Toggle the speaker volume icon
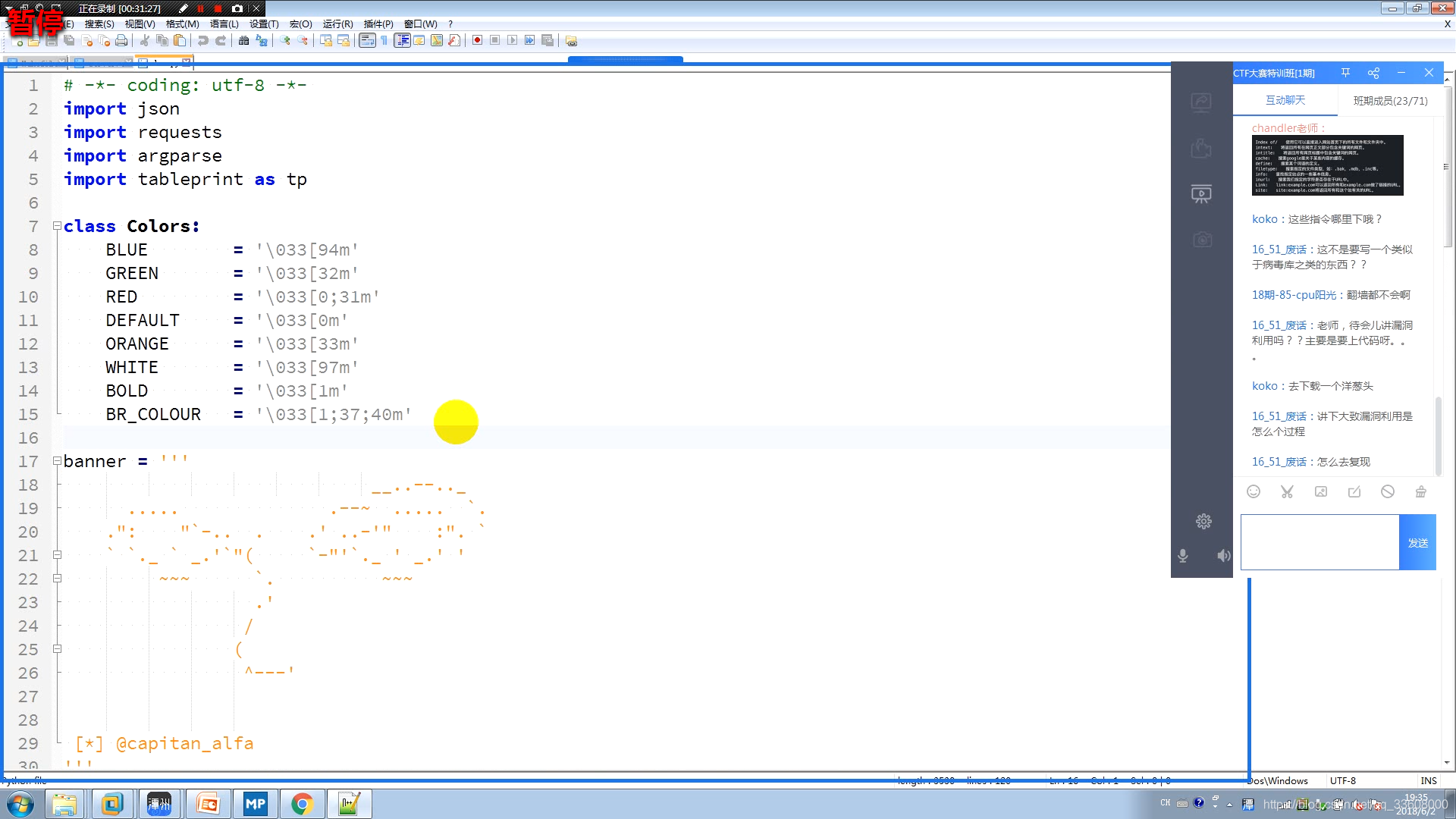 click(1223, 556)
